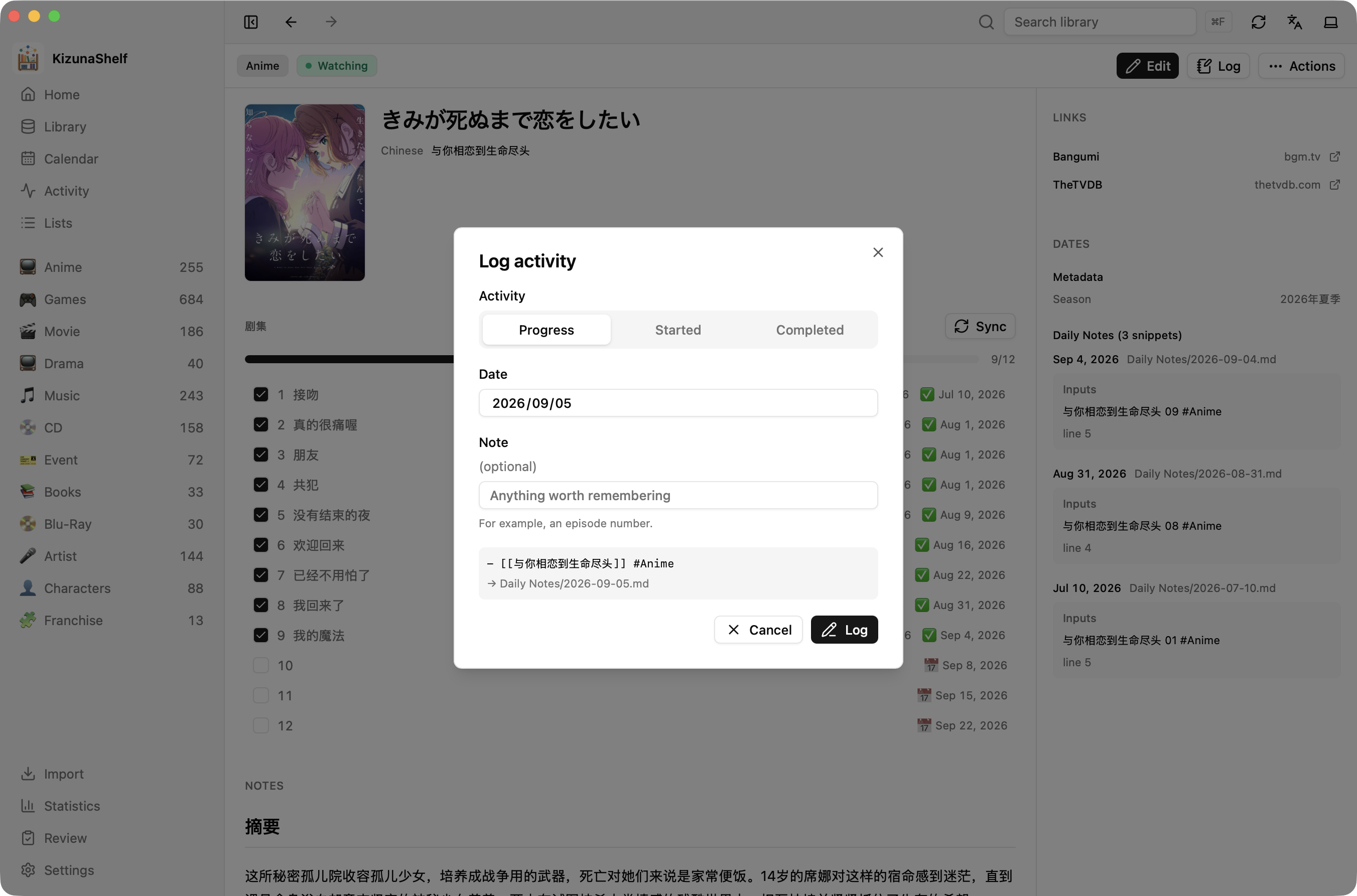This screenshot has width=1357, height=896.
Task: Check episode 12 checkbox
Action: 260,726
